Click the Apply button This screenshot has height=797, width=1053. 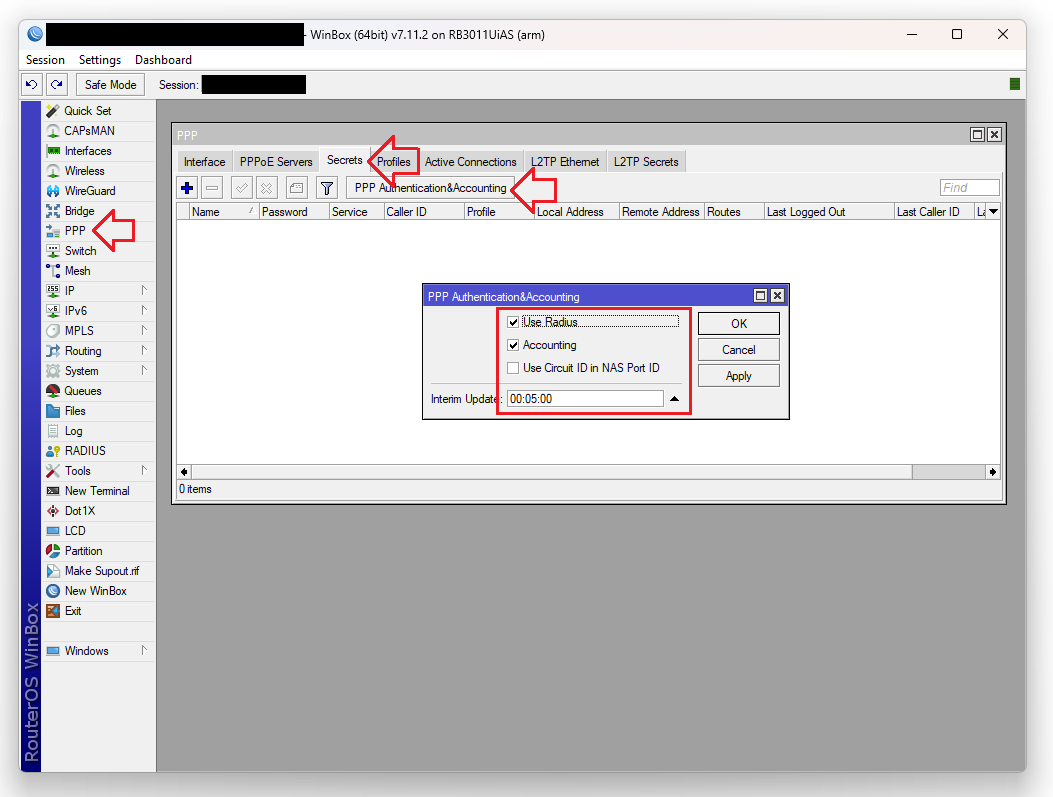pyautogui.click(x=738, y=376)
